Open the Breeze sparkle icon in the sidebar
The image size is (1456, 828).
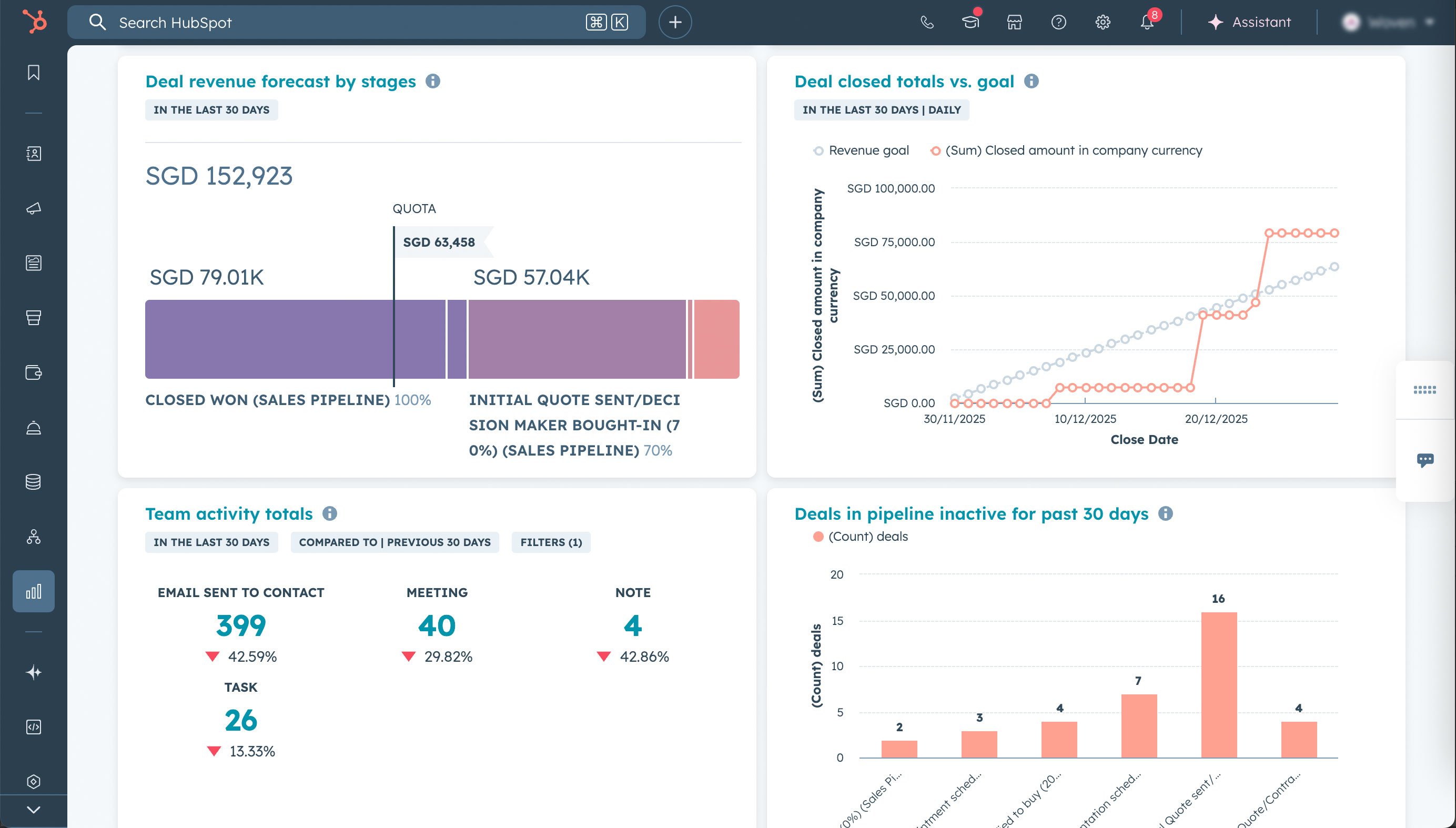coord(33,671)
